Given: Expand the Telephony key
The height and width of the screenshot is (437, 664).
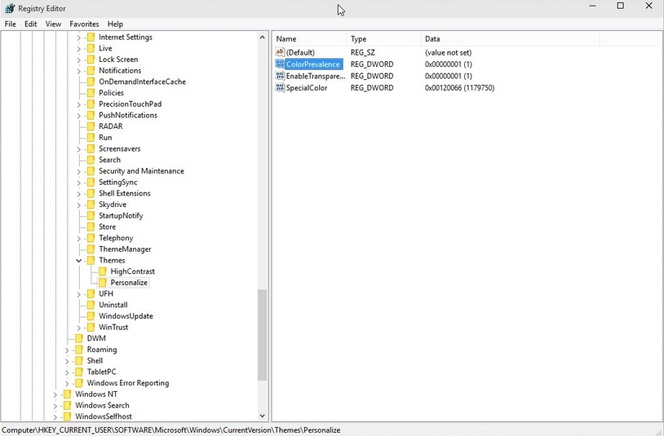Looking at the screenshot, I should coord(79,238).
